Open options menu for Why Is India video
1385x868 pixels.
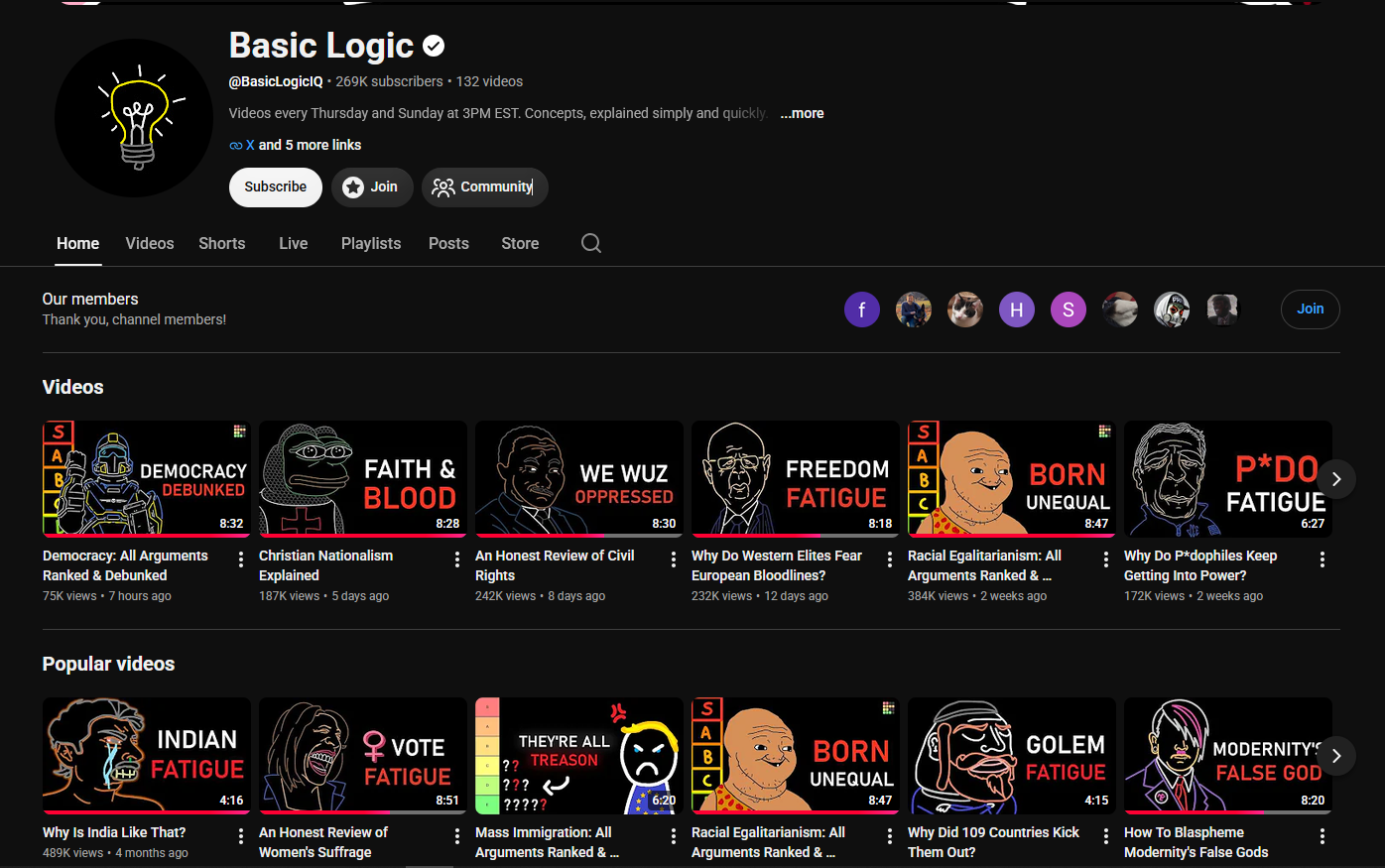coord(241,836)
